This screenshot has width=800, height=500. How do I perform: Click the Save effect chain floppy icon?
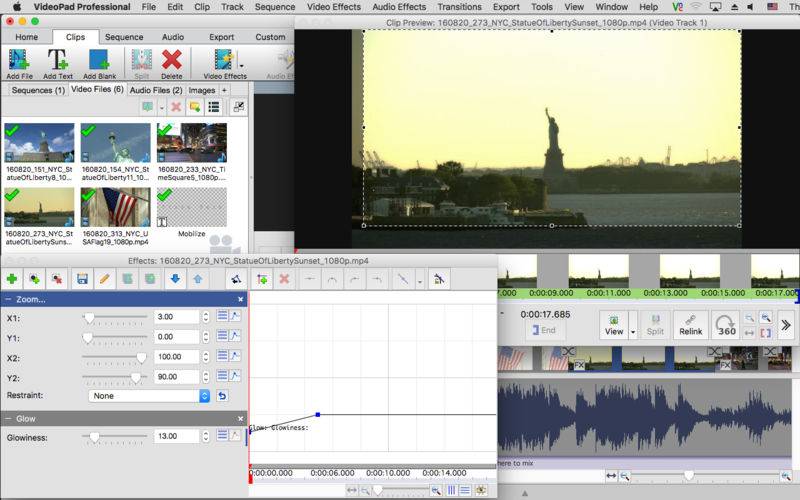click(x=82, y=279)
